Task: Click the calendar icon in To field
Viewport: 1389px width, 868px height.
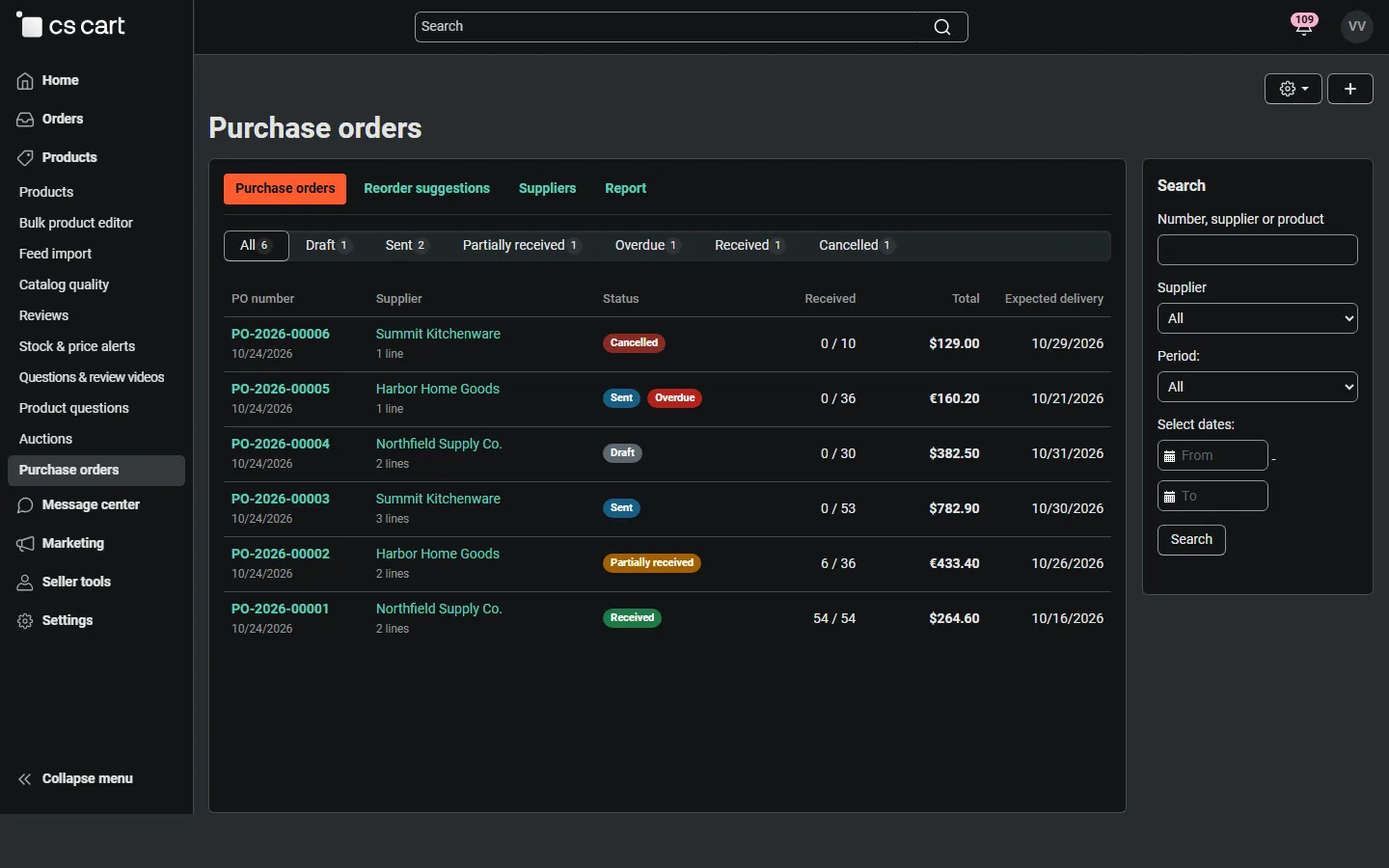Action: (x=1169, y=497)
